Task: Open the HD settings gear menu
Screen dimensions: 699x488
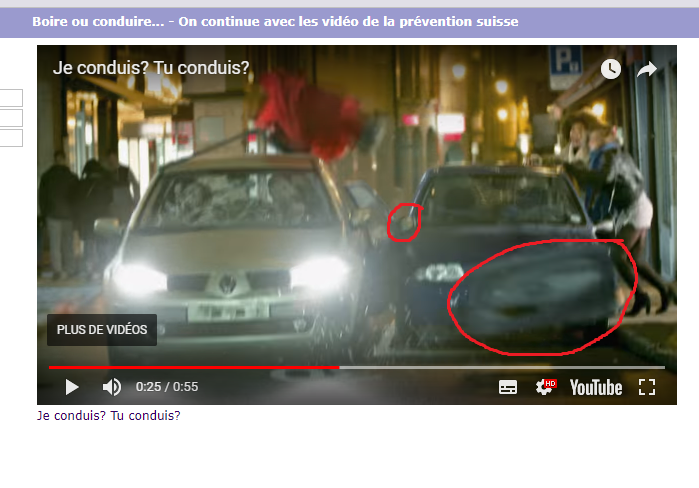Action: click(x=545, y=387)
